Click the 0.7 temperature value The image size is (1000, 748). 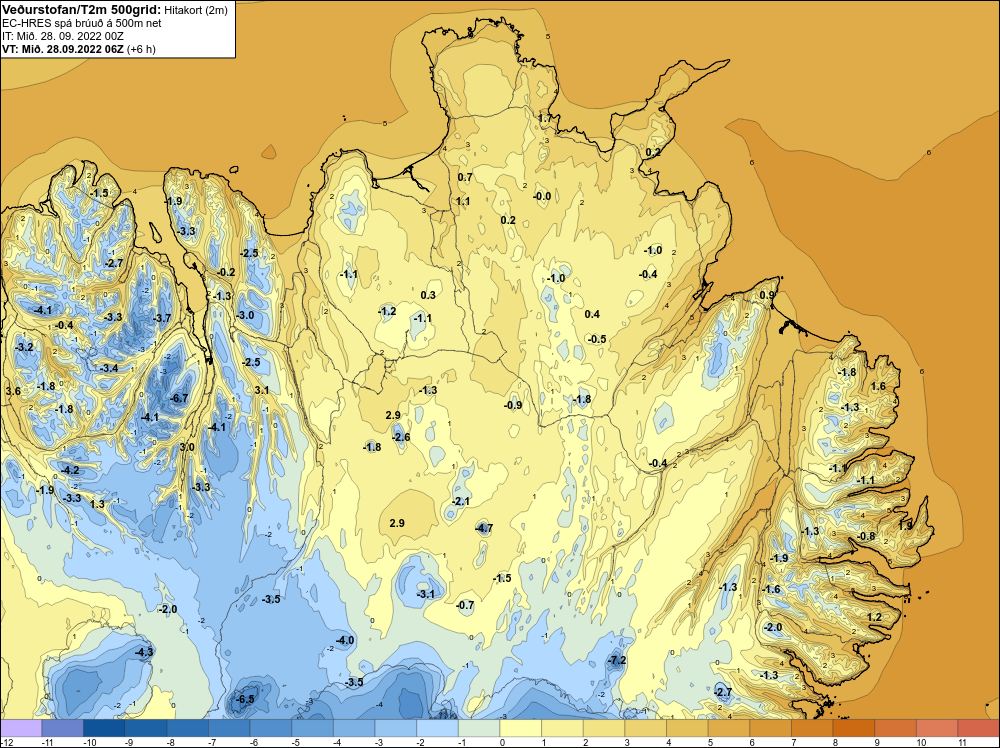(465, 177)
